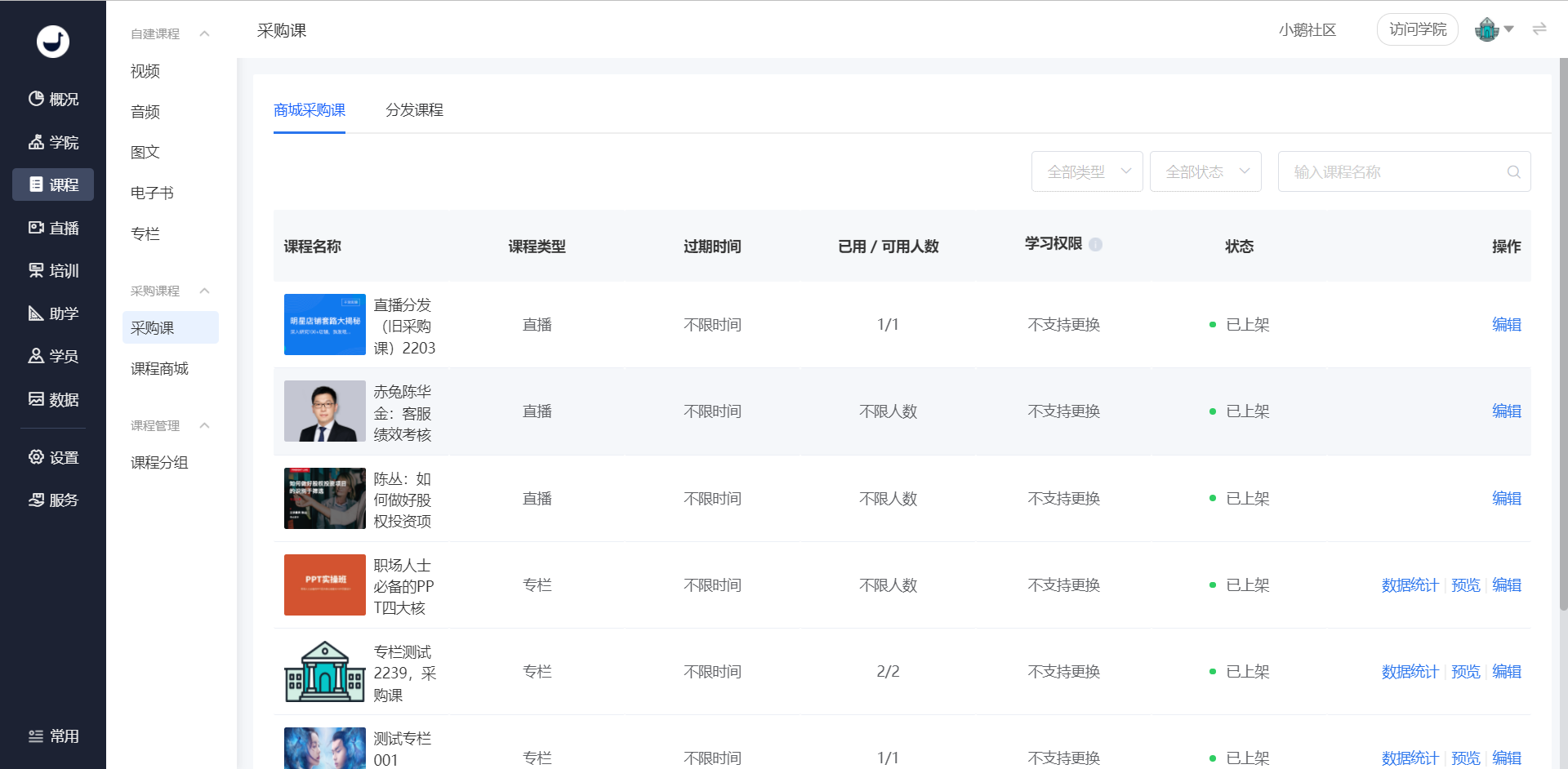
Task: Switch to the 分发课程 tab
Action: [x=414, y=110]
